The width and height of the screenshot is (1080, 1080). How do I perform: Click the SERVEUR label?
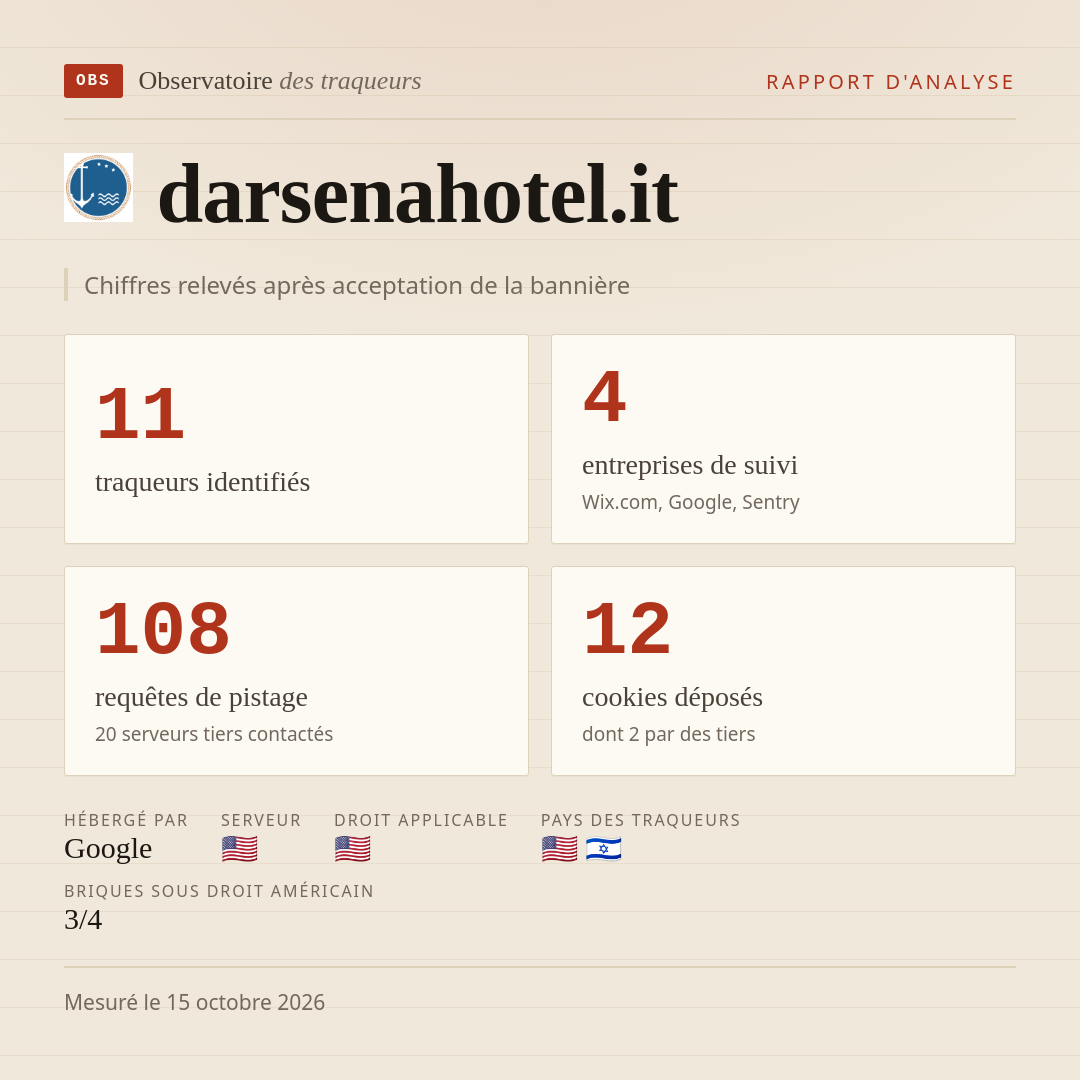261,820
